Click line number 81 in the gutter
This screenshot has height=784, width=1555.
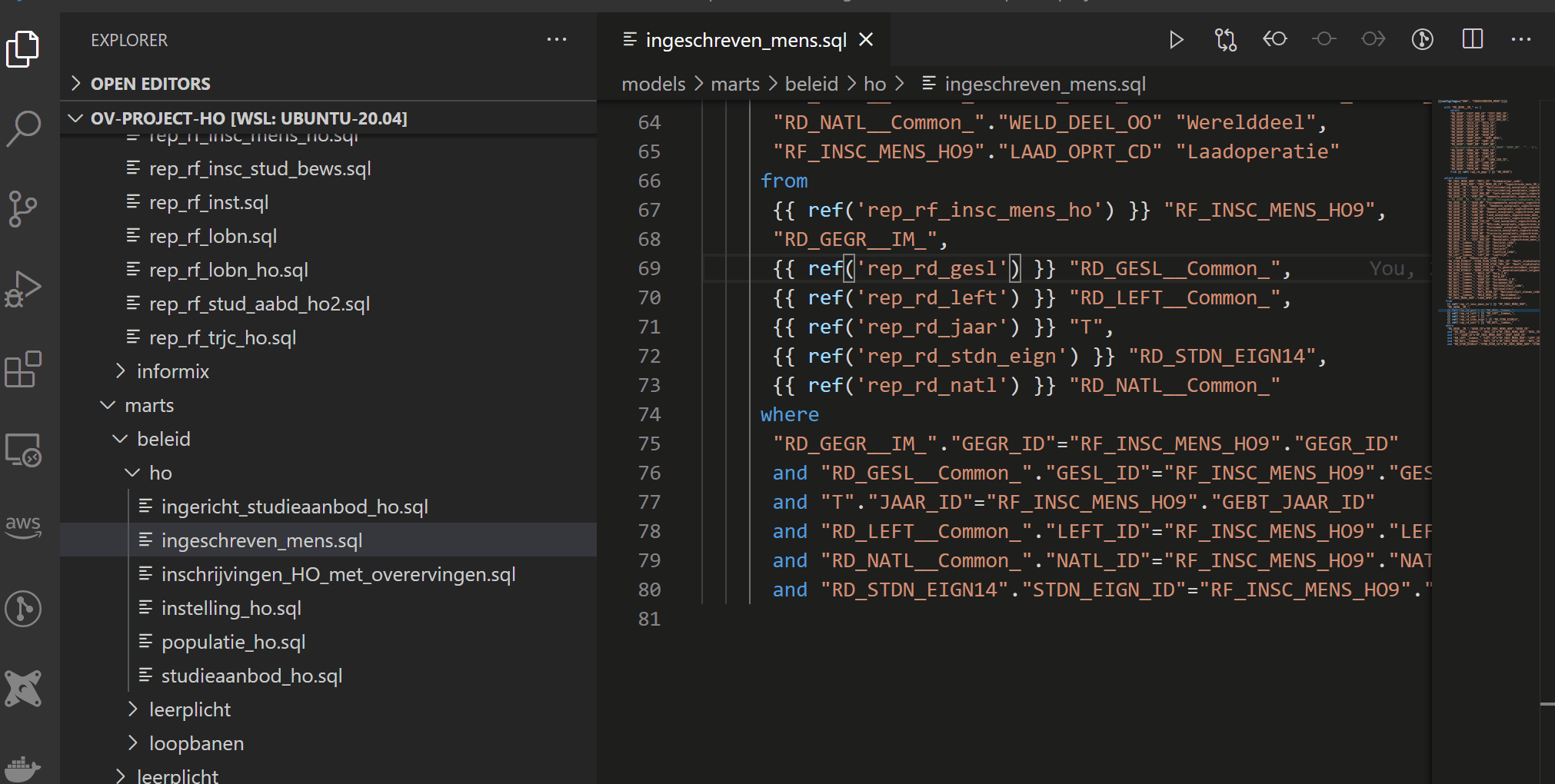[x=649, y=619]
